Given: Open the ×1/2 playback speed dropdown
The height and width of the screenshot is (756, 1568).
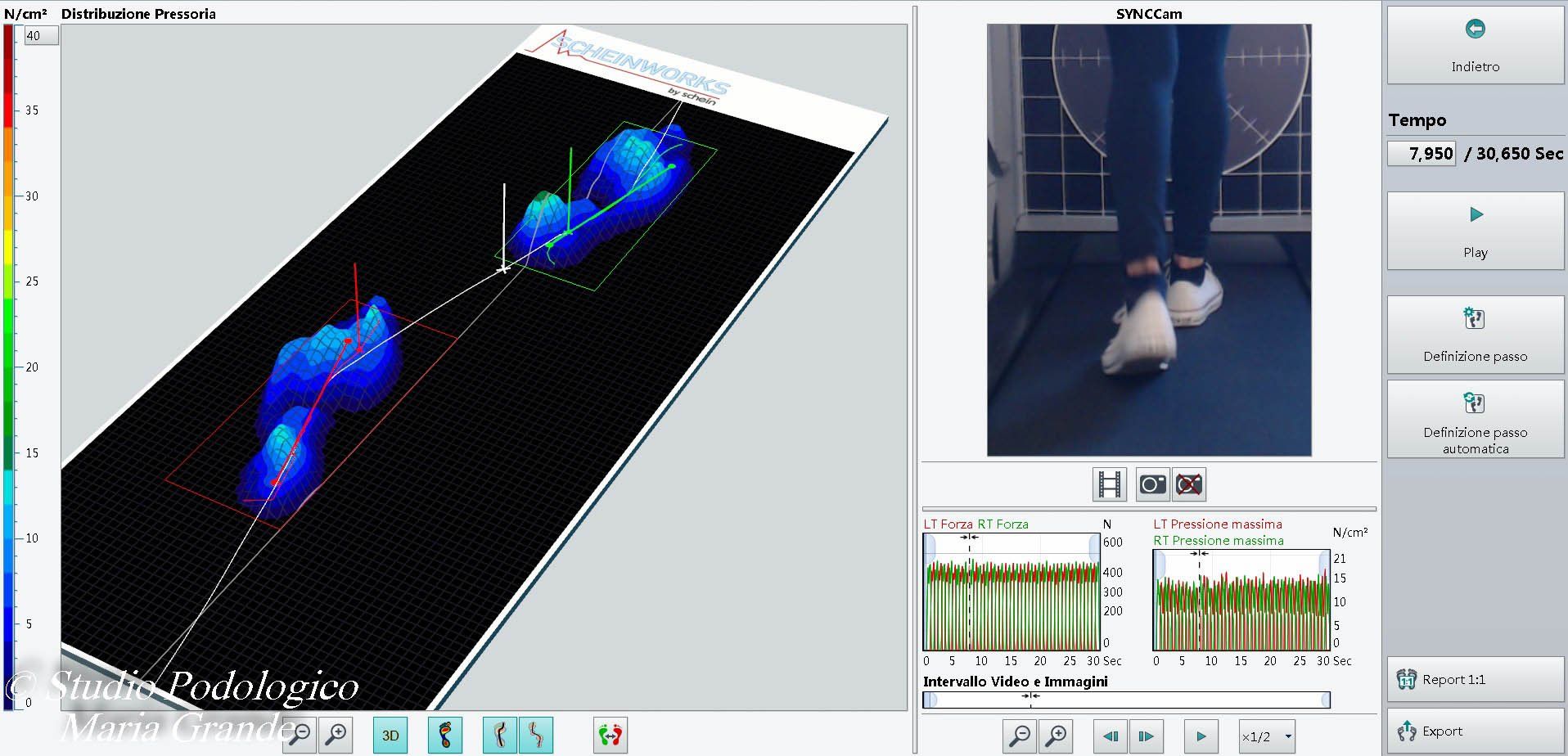Looking at the screenshot, I should coord(1267,736).
